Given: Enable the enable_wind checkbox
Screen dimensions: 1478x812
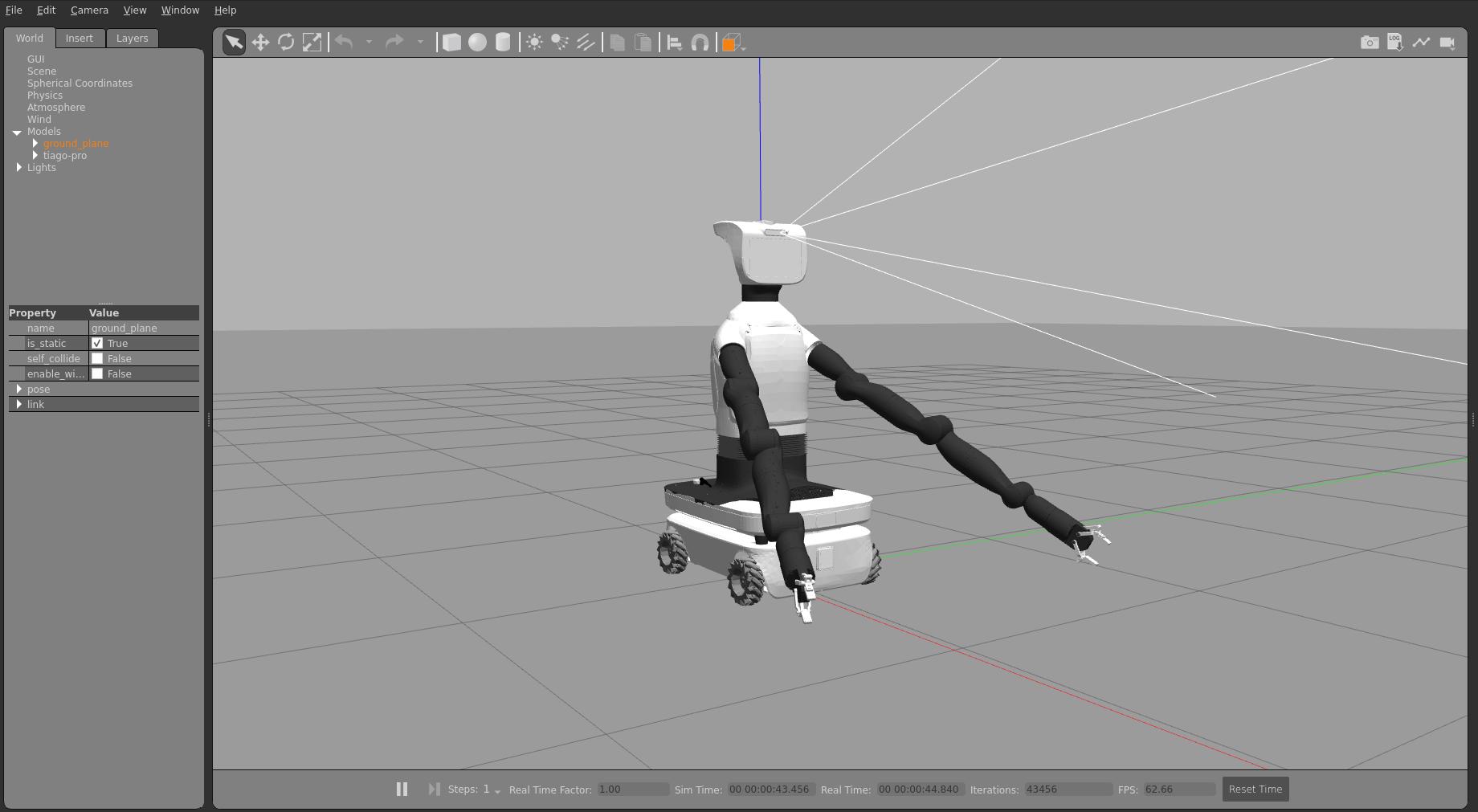Looking at the screenshot, I should (97, 373).
